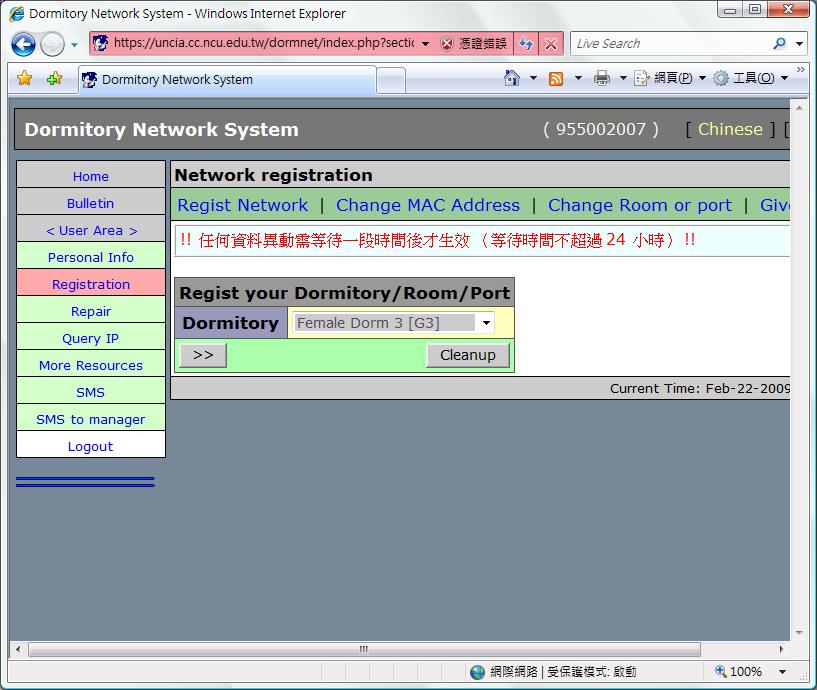Click Add to Favorites star-plus icon
The width and height of the screenshot is (817, 690).
pyautogui.click(x=54, y=79)
